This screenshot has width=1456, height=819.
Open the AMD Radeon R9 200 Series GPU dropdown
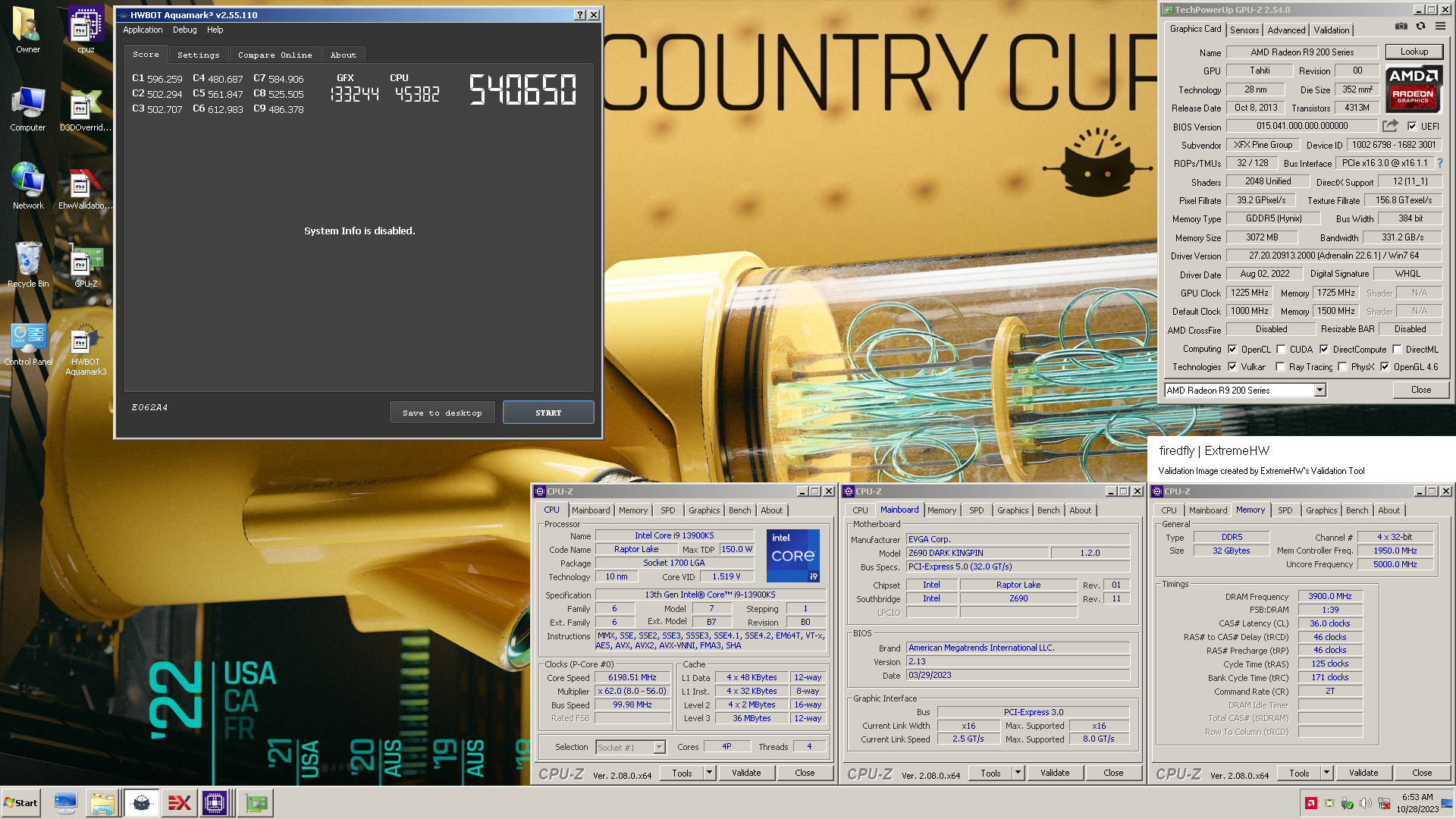[x=1319, y=390]
